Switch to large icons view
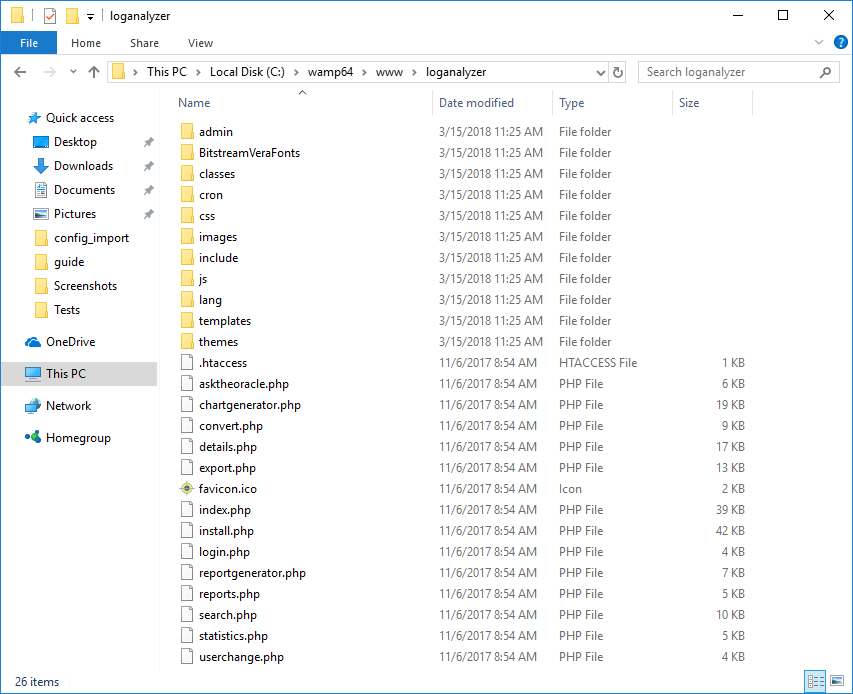This screenshot has width=853, height=694. pos(836,681)
